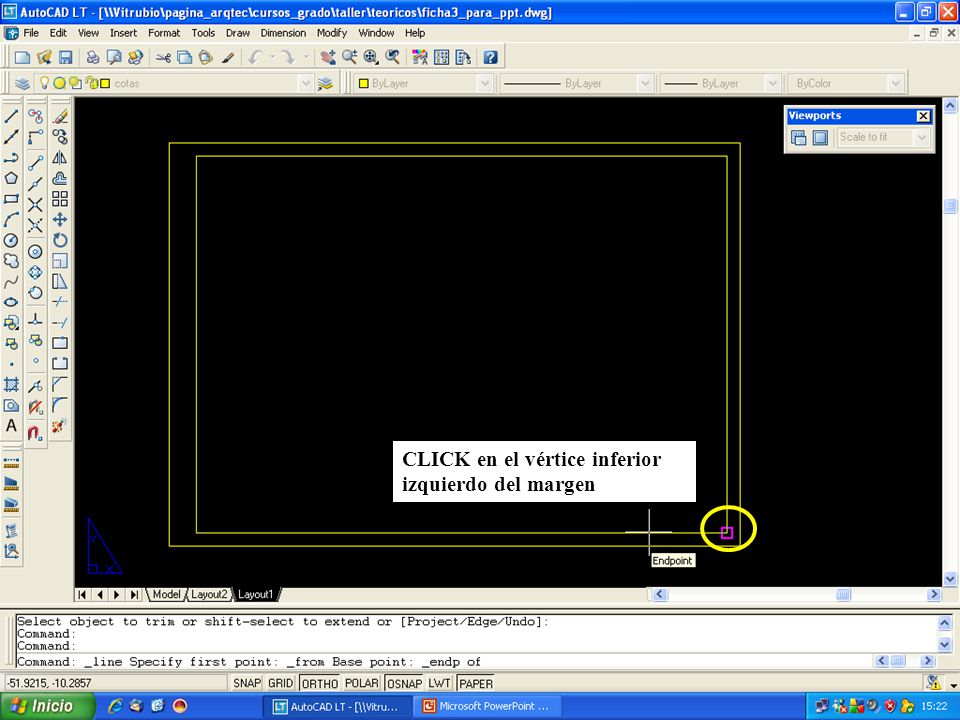Click the horizontal scrollbar thumb

point(843,594)
